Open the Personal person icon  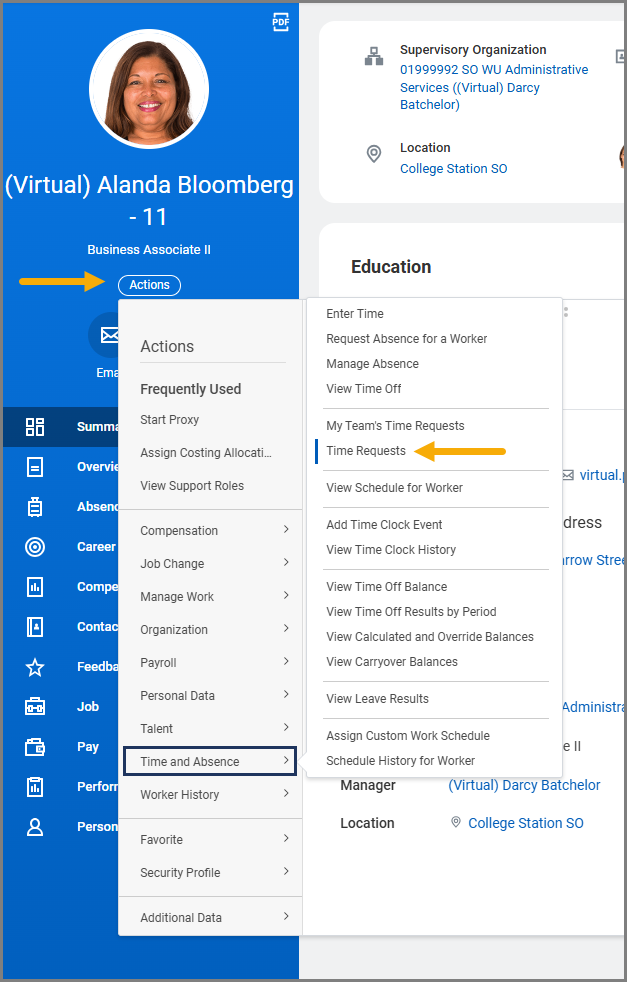35,827
